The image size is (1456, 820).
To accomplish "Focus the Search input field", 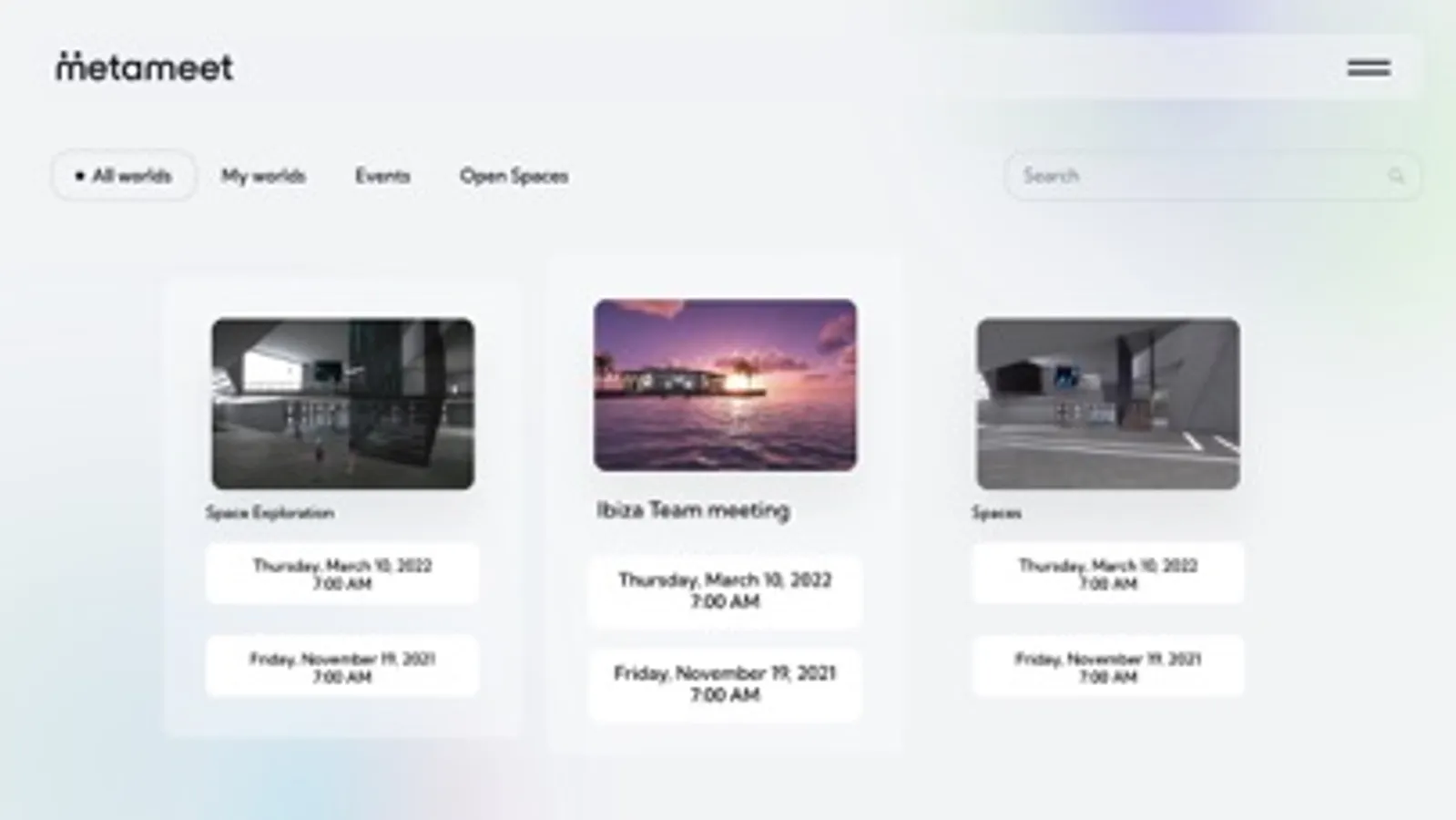I will pyautogui.click(x=1212, y=176).
